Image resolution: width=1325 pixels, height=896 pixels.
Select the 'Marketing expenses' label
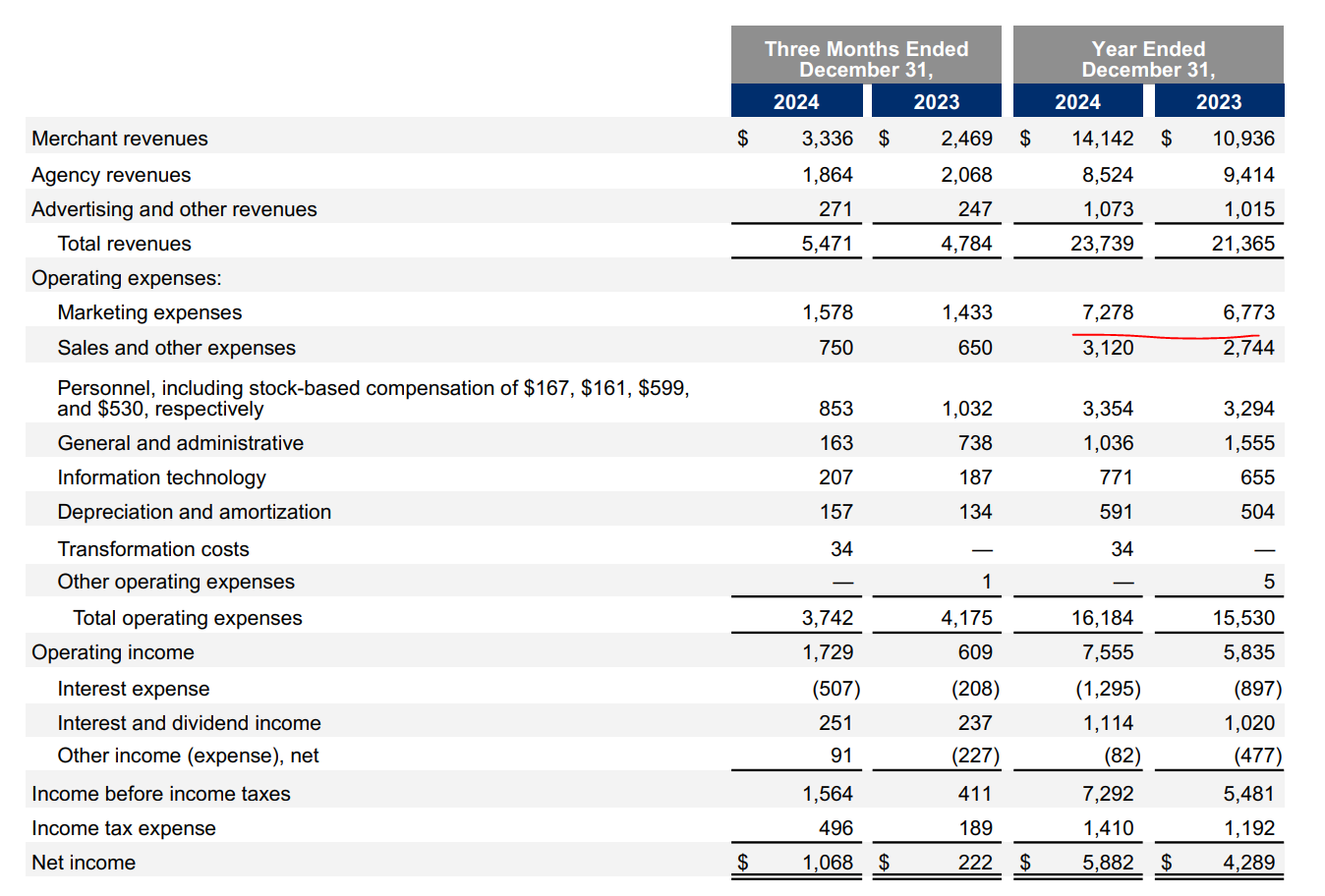[149, 312]
